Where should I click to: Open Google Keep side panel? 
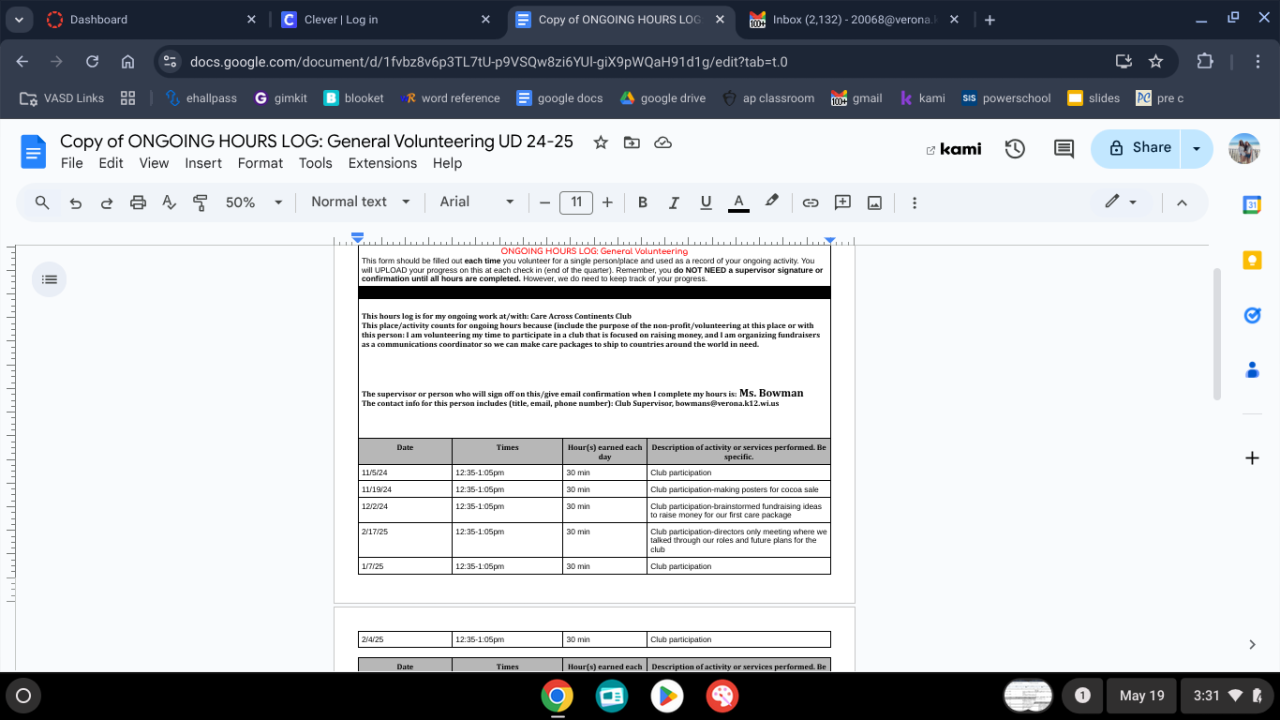click(1251, 260)
